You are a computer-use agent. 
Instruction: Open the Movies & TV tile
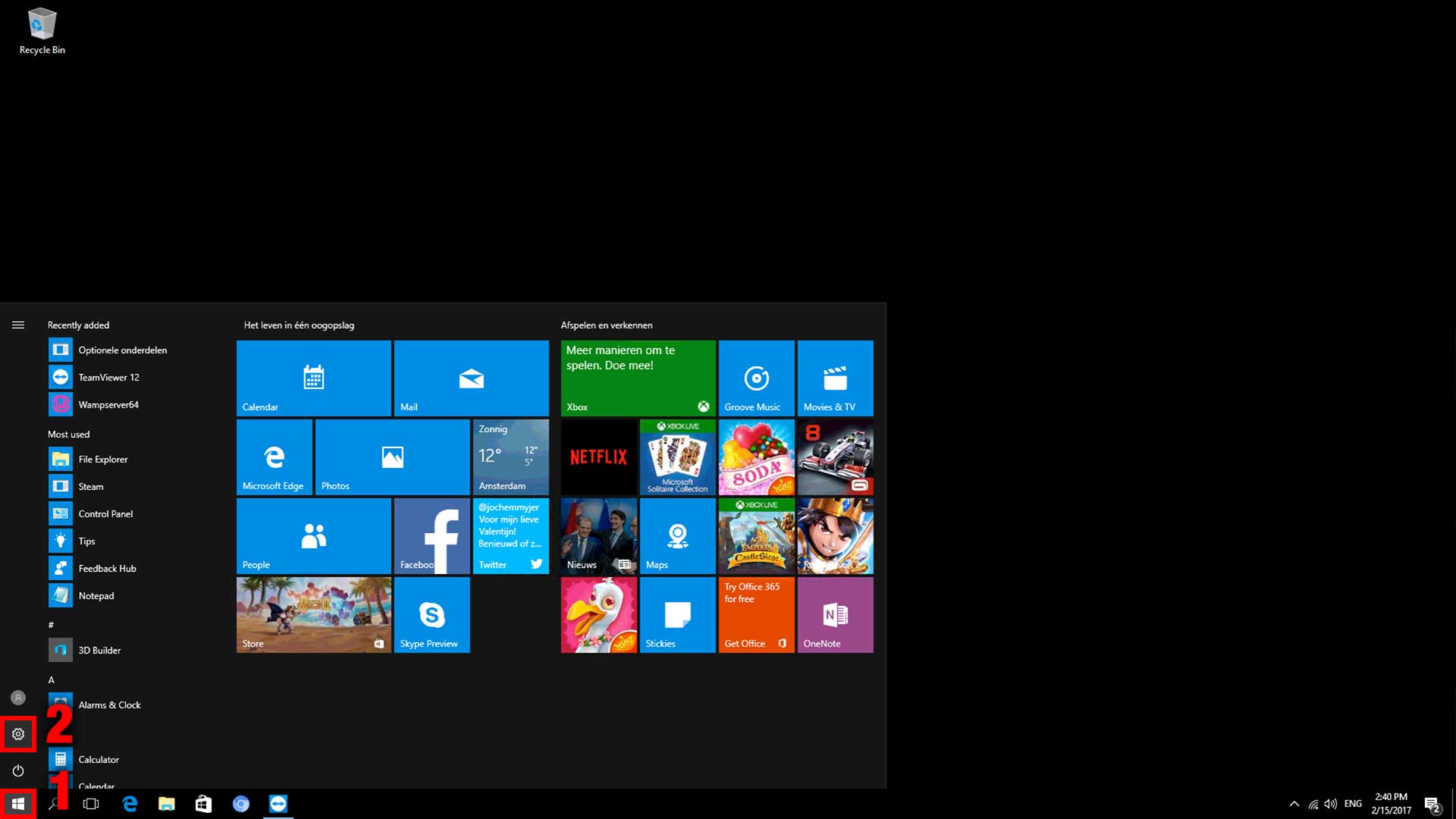(x=836, y=378)
